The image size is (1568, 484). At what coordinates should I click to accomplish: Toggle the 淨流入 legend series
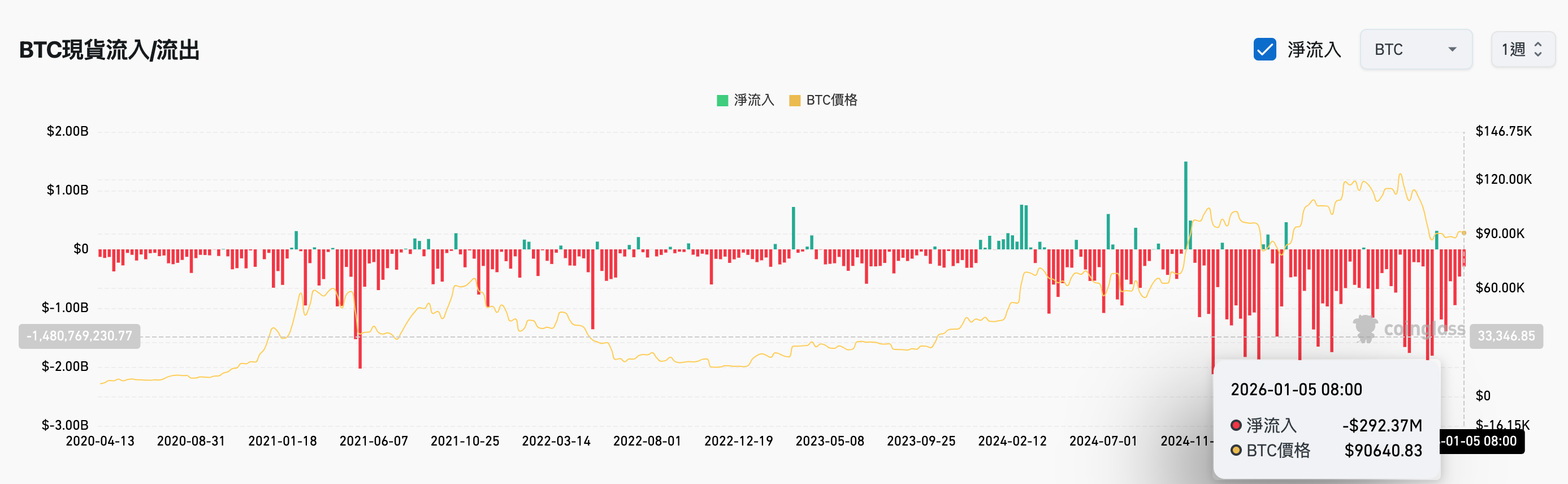pyautogui.click(x=746, y=100)
